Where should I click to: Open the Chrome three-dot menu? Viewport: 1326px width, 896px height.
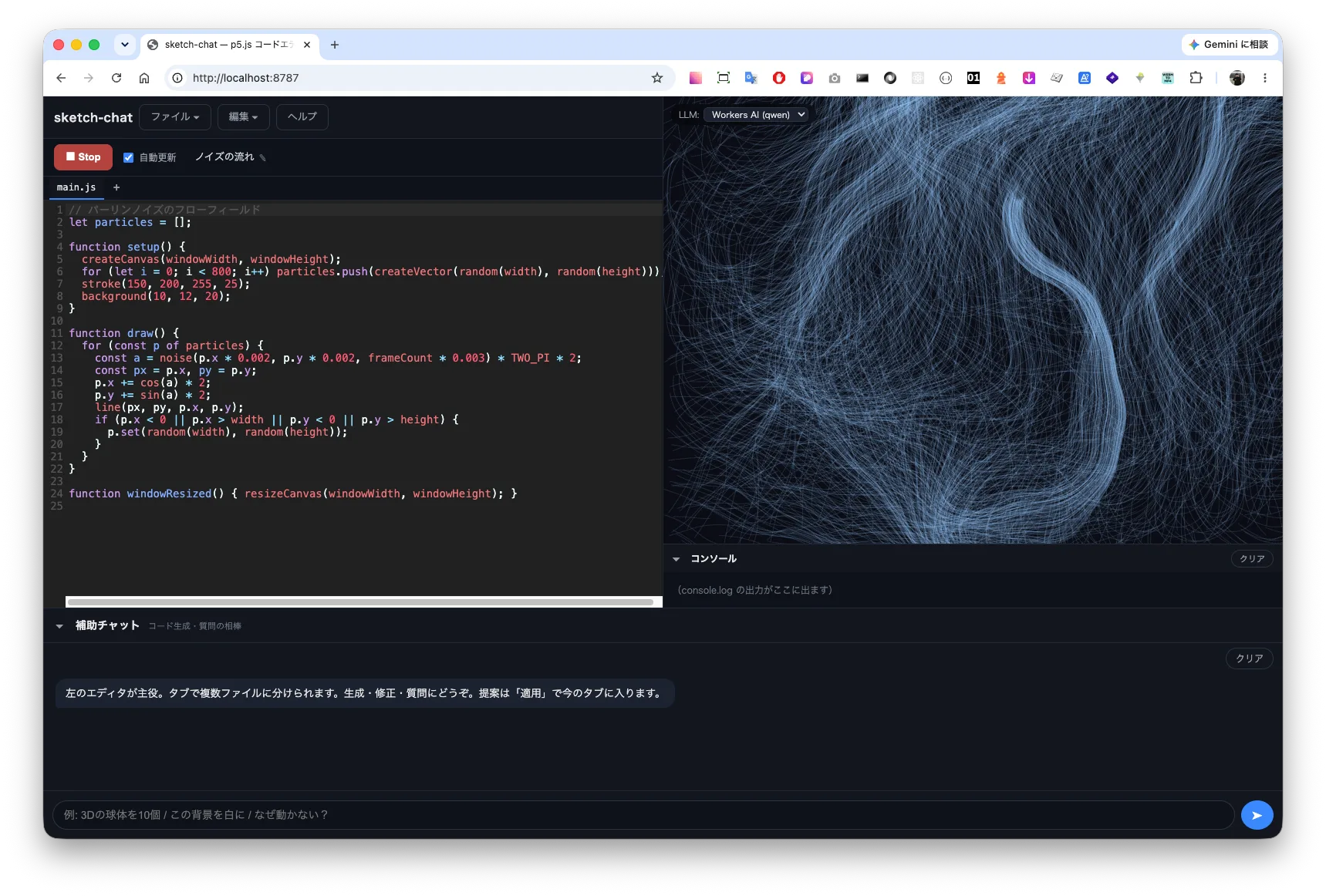coord(1265,78)
